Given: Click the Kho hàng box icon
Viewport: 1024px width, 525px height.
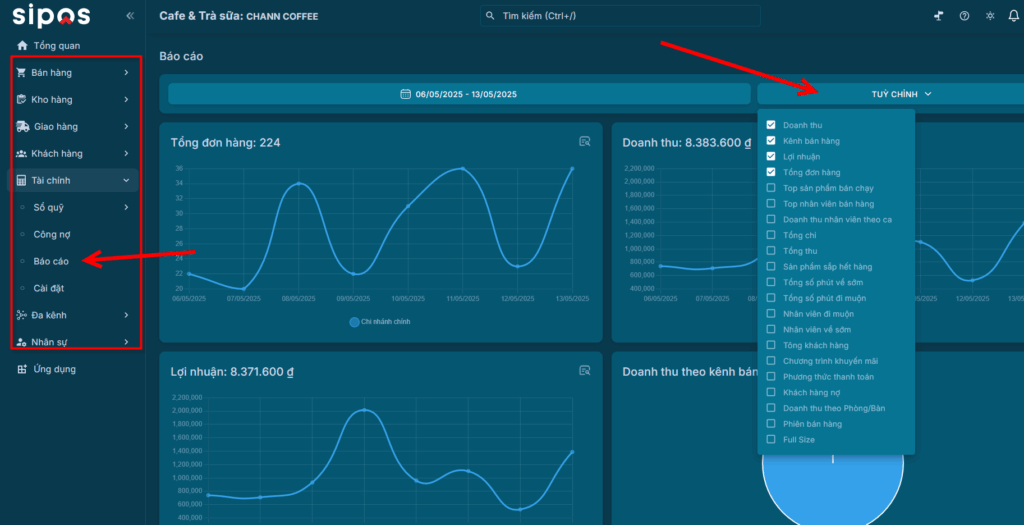Looking at the screenshot, I should click(x=22, y=99).
